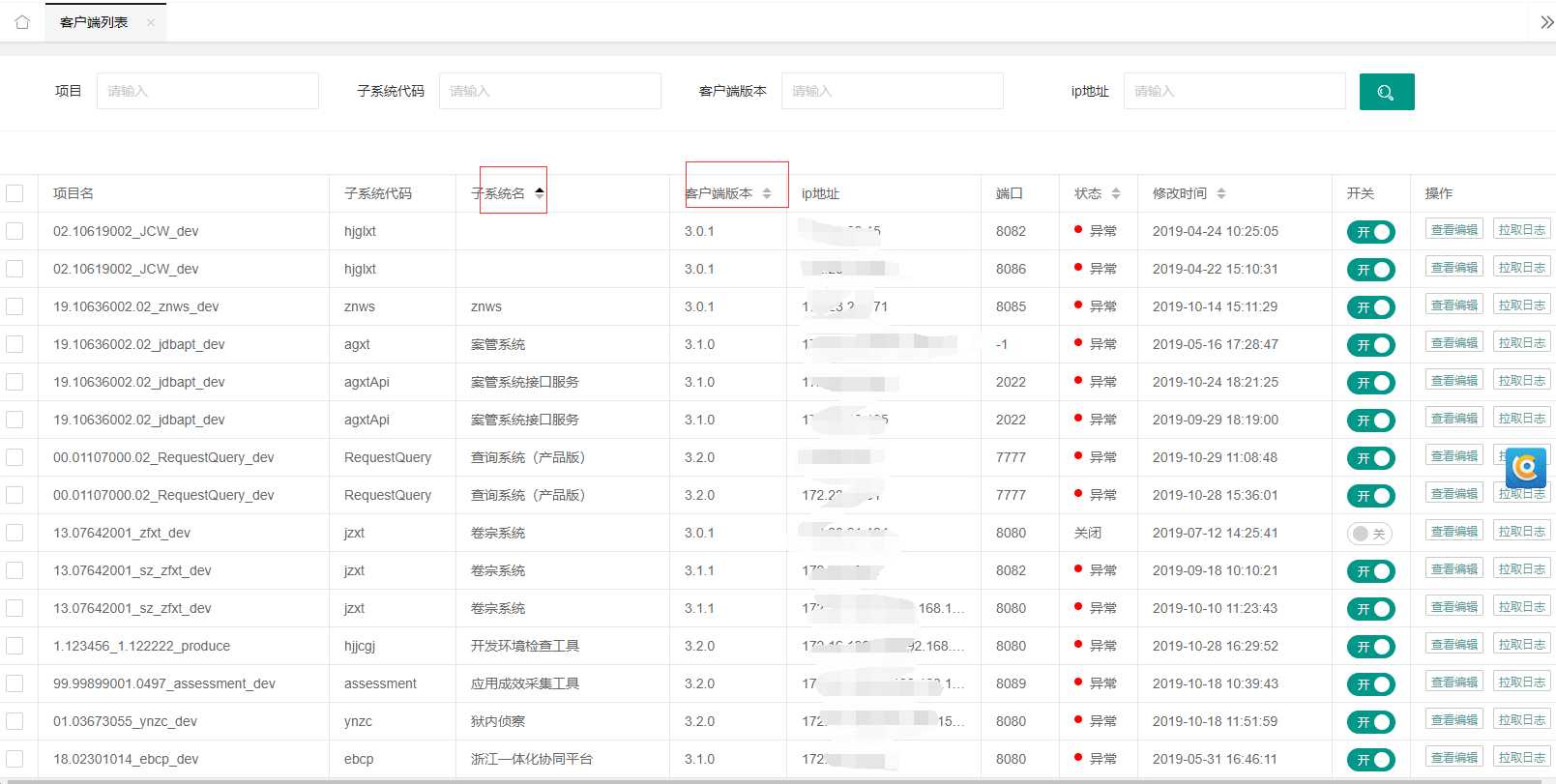Check the ebcp 浙江一体化协同平台 row checkbox

[15, 759]
